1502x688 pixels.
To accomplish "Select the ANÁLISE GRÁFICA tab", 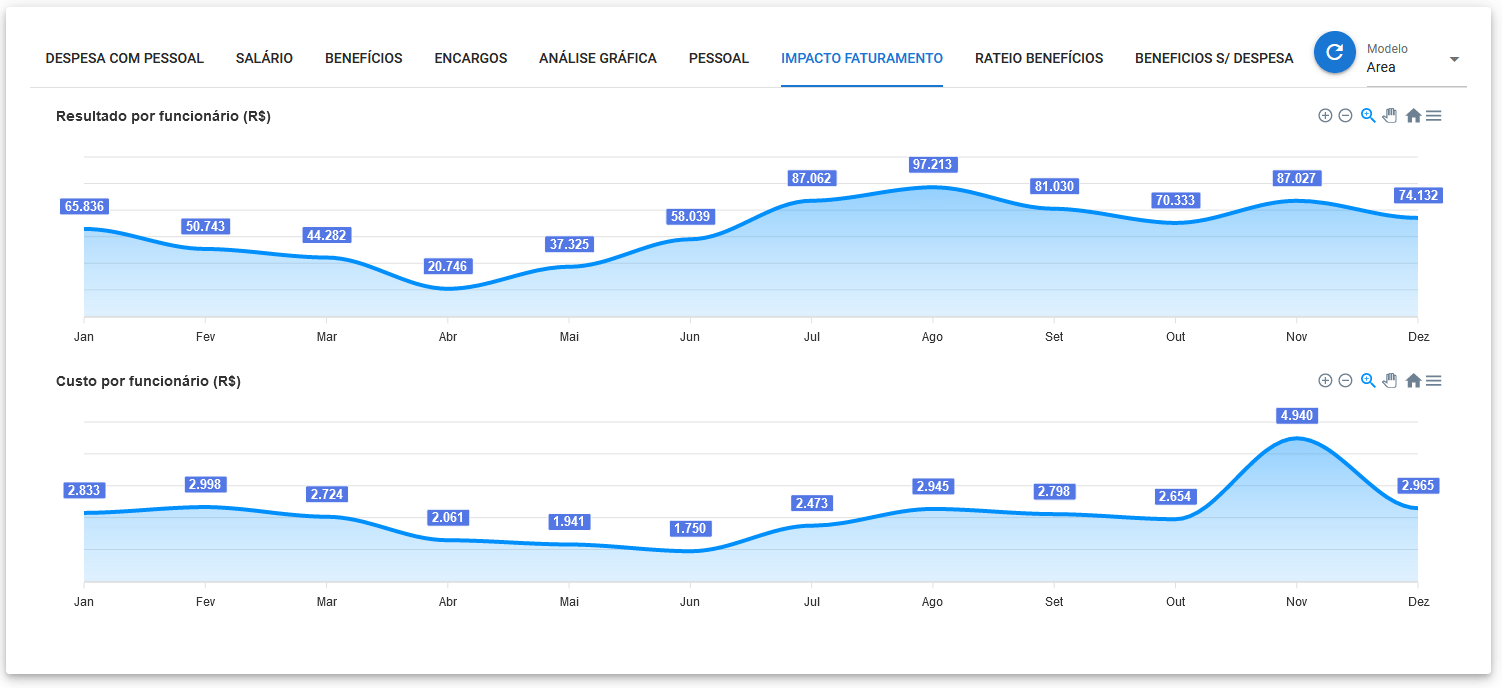I will pyautogui.click(x=597, y=58).
